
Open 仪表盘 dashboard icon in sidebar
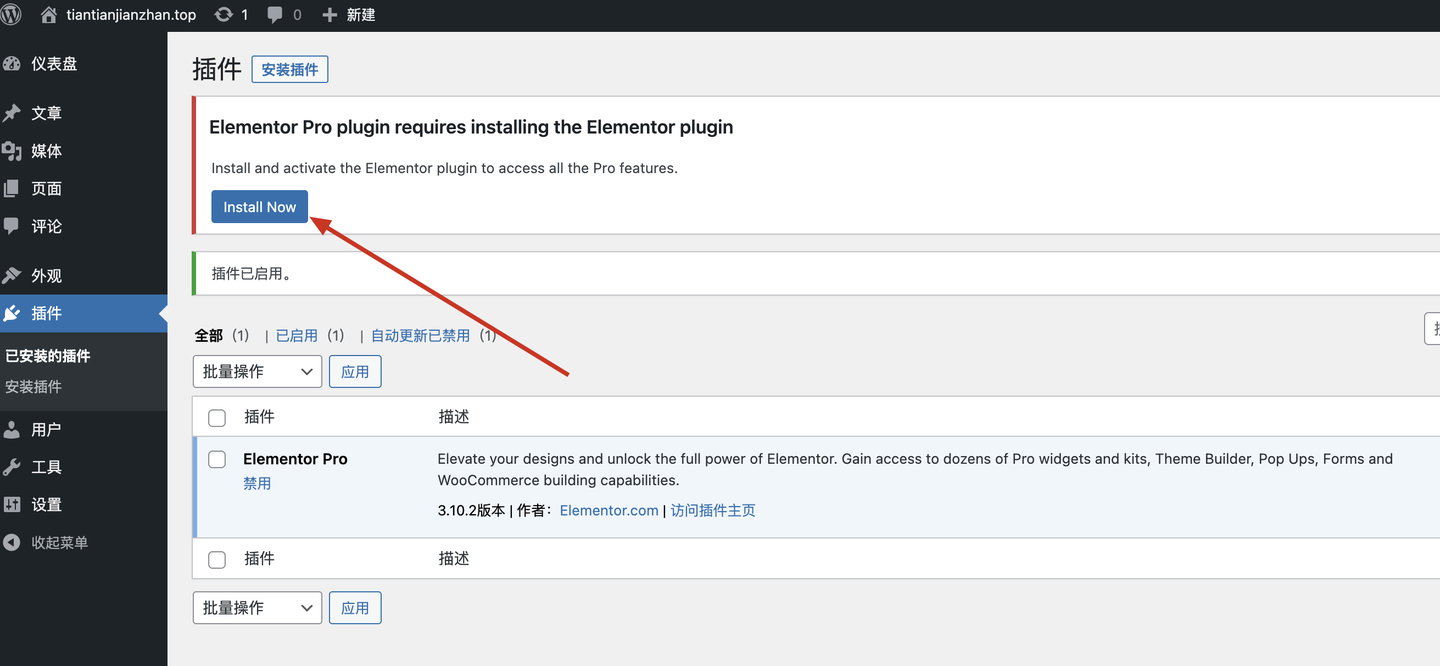[x=12, y=64]
